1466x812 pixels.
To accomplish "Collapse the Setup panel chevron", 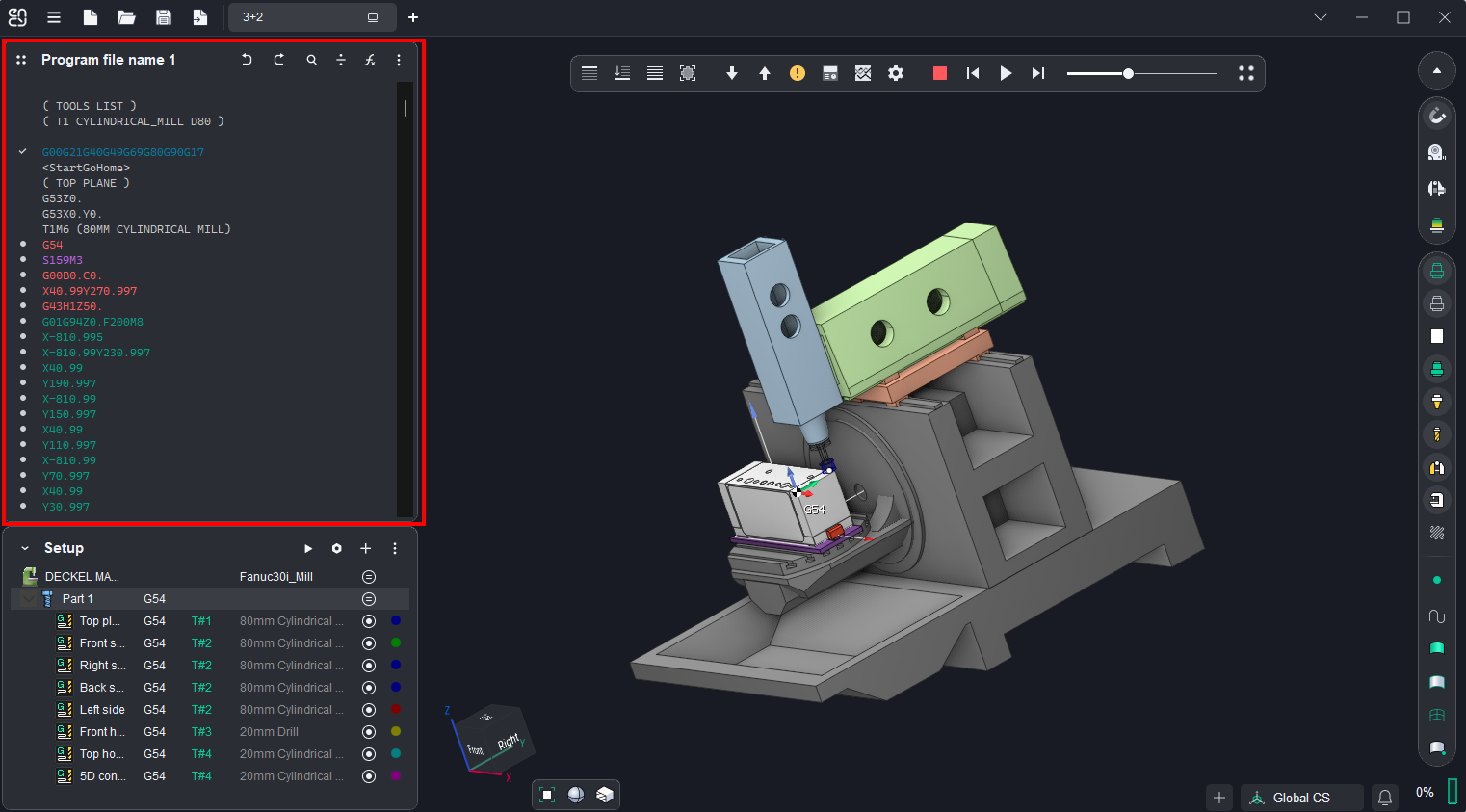I will (25, 548).
